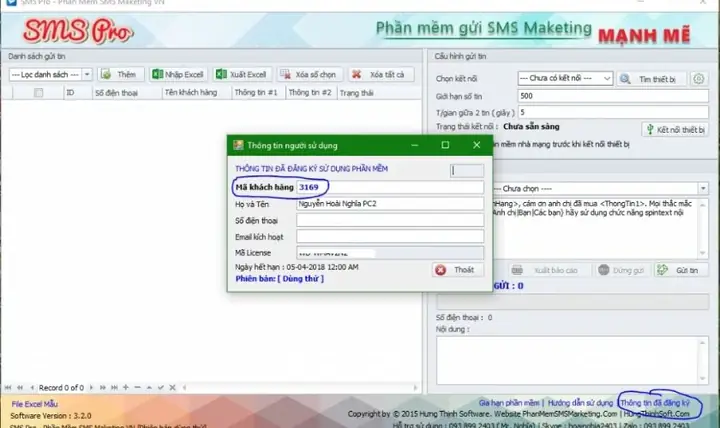Click the message template scrollbar
This screenshot has height=428, width=720.
point(703,229)
